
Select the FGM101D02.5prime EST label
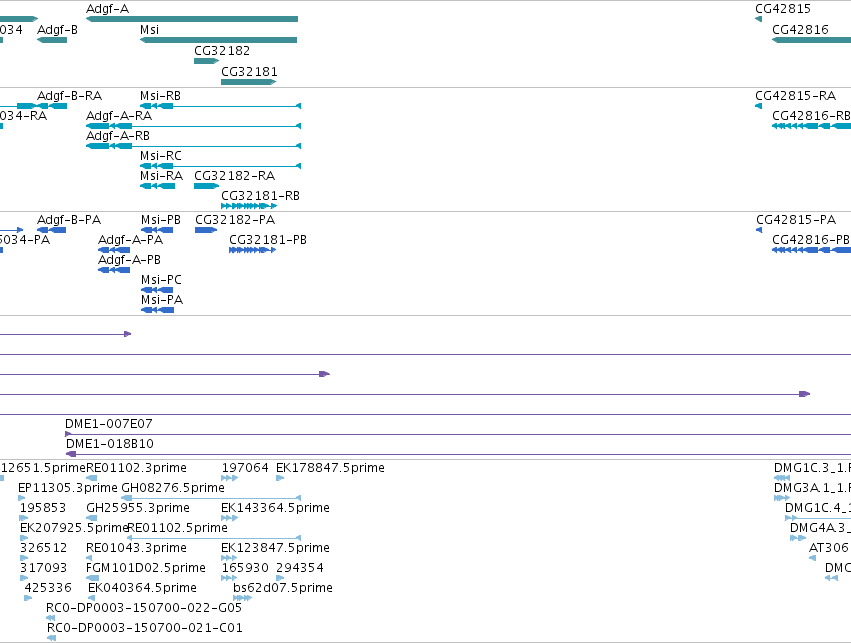pos(146,569)
